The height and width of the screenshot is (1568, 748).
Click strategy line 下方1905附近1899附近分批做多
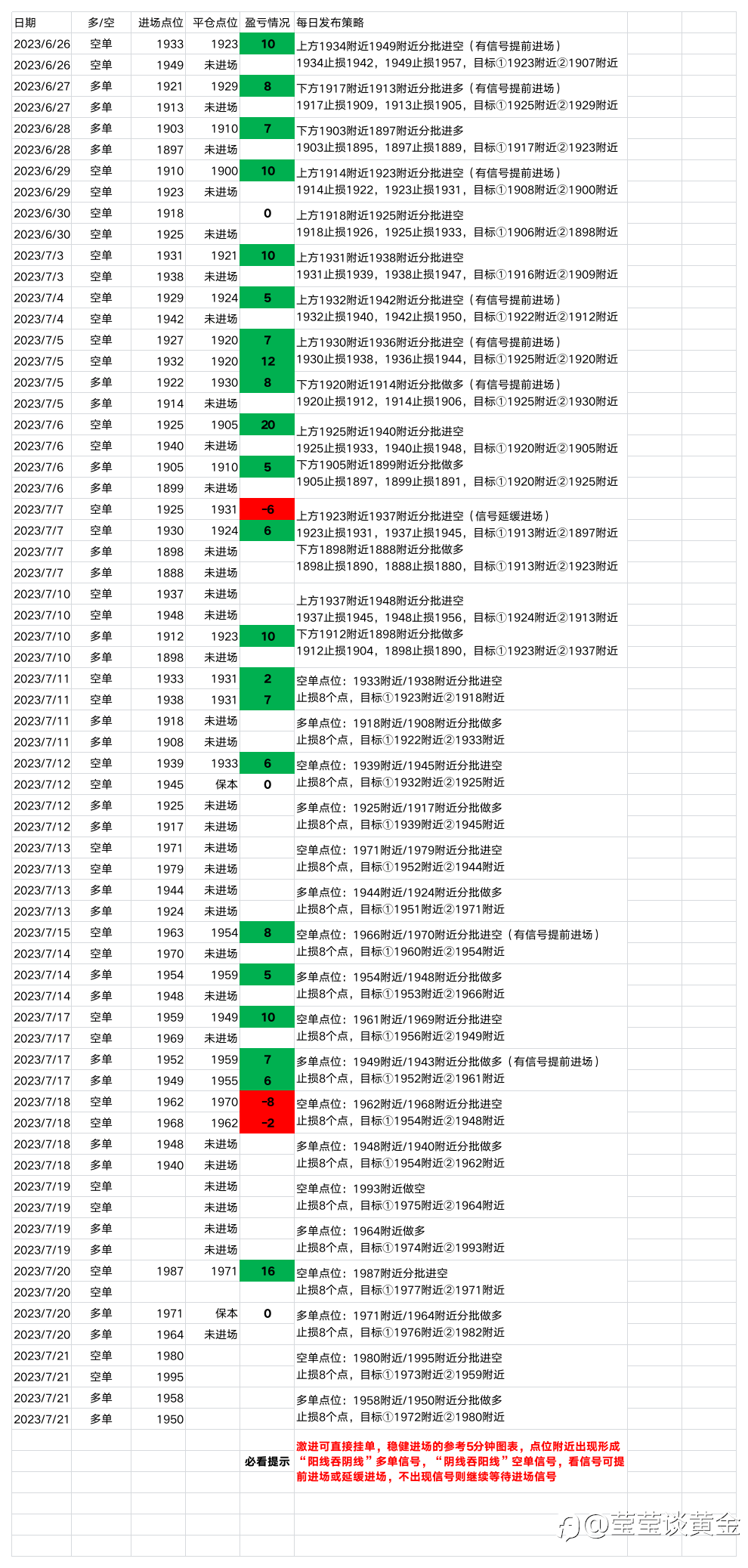pyautogui.click(x=380, y=465)
